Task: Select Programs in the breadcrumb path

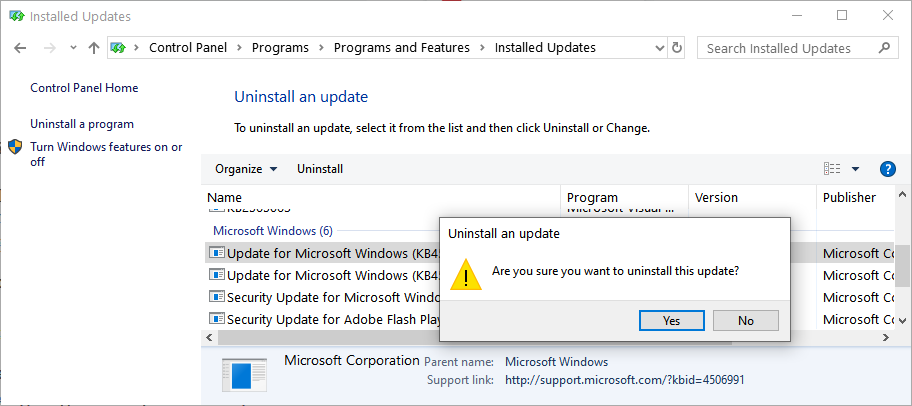Action: click(280, 48)
